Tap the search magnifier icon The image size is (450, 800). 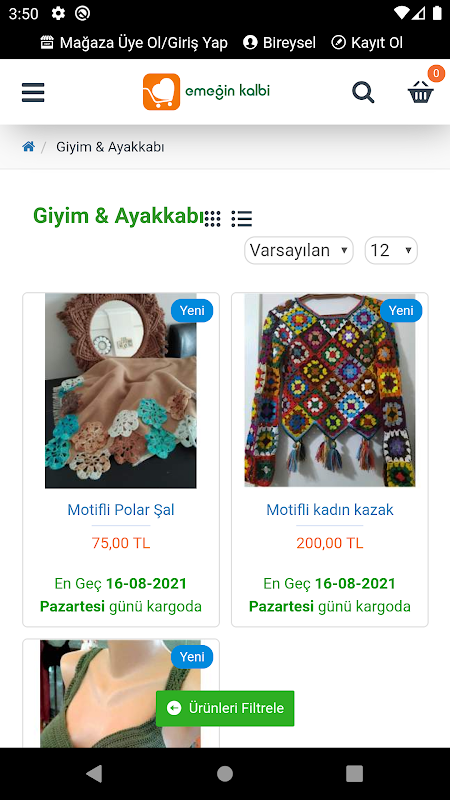pyautogui.click(x=363, y=92)
